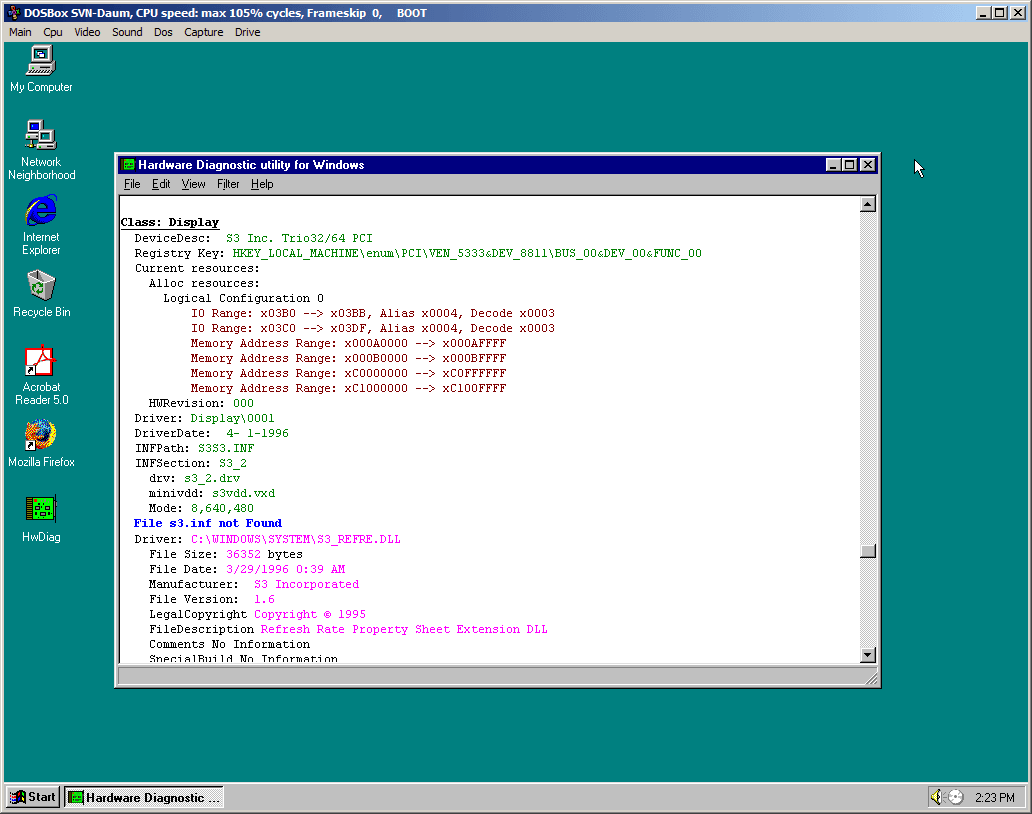Select the Internet Explorer desktop icon
The image size is (1032, 814).
(x=41, y=225)
